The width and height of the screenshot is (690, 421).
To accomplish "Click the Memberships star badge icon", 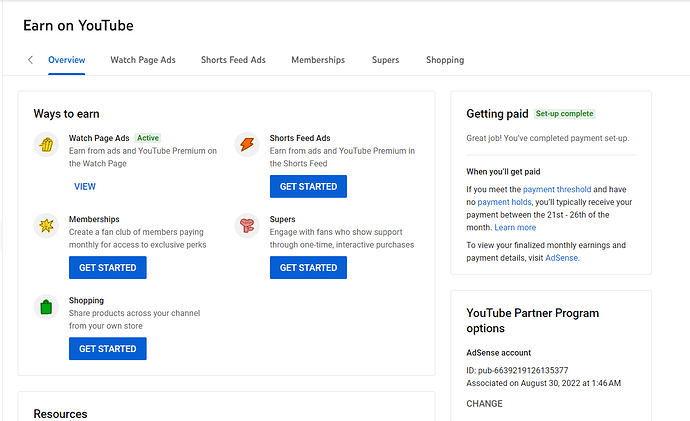I will click(46, 226).
